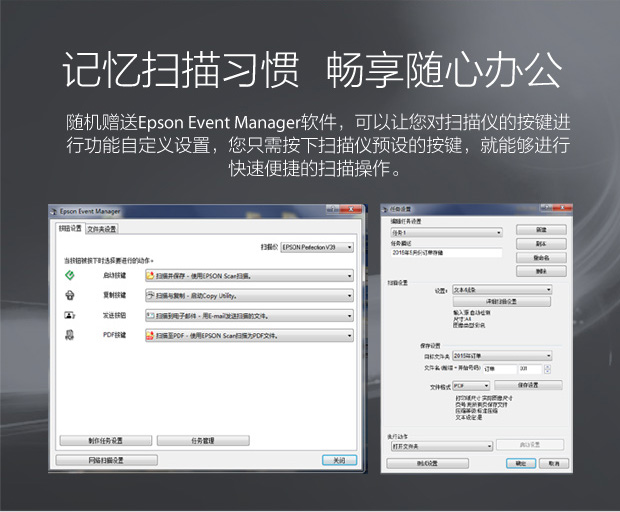Open the Start button action dropdown (扫描并保存)
The height and width of the screenshot is (512, 620).
pyautogui.click(x=249, y=276)
